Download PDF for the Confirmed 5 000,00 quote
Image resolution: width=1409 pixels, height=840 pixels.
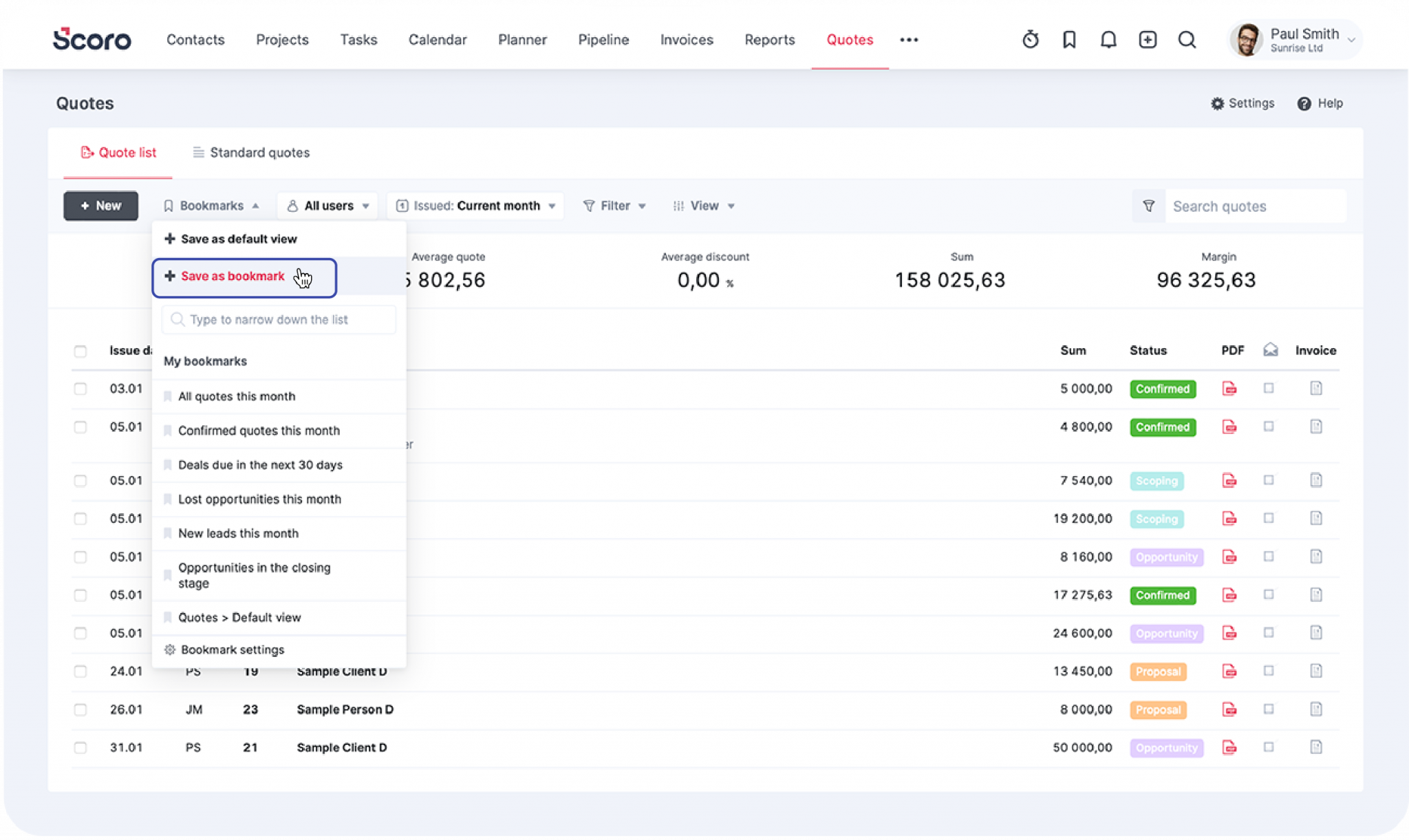pyautogui.click(x=1229, y=389)
